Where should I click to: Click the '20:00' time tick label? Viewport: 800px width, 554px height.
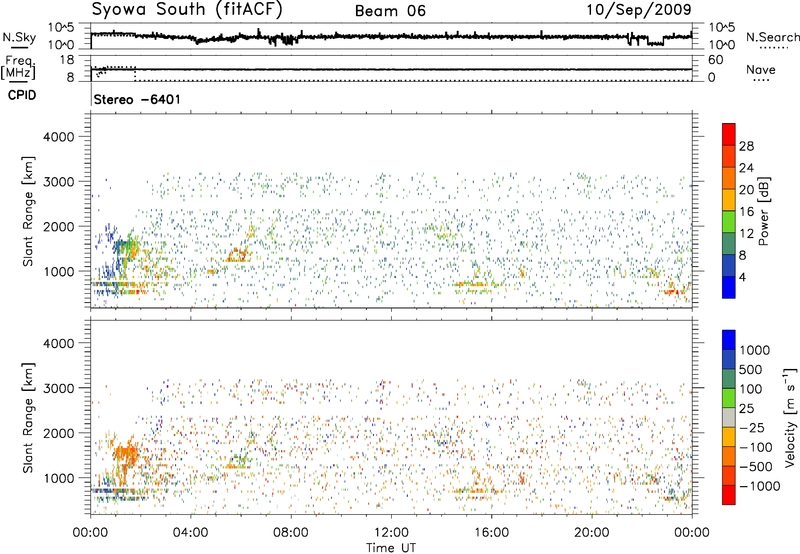[592, 533]
